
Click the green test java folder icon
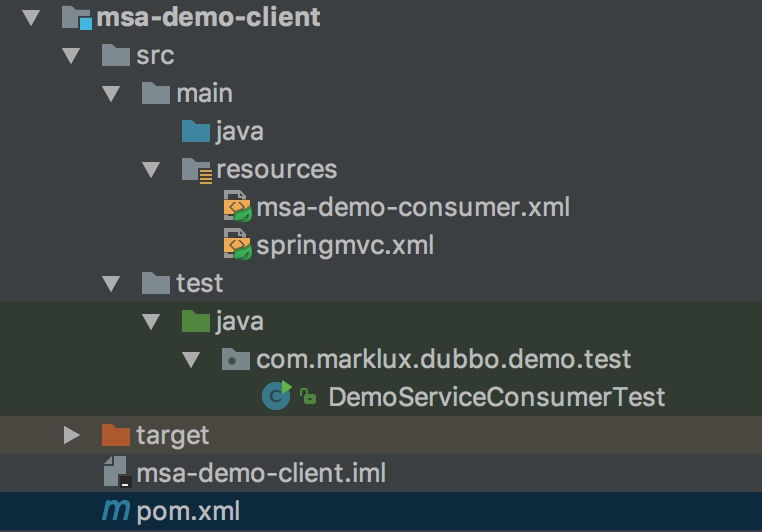pos(196,321)
